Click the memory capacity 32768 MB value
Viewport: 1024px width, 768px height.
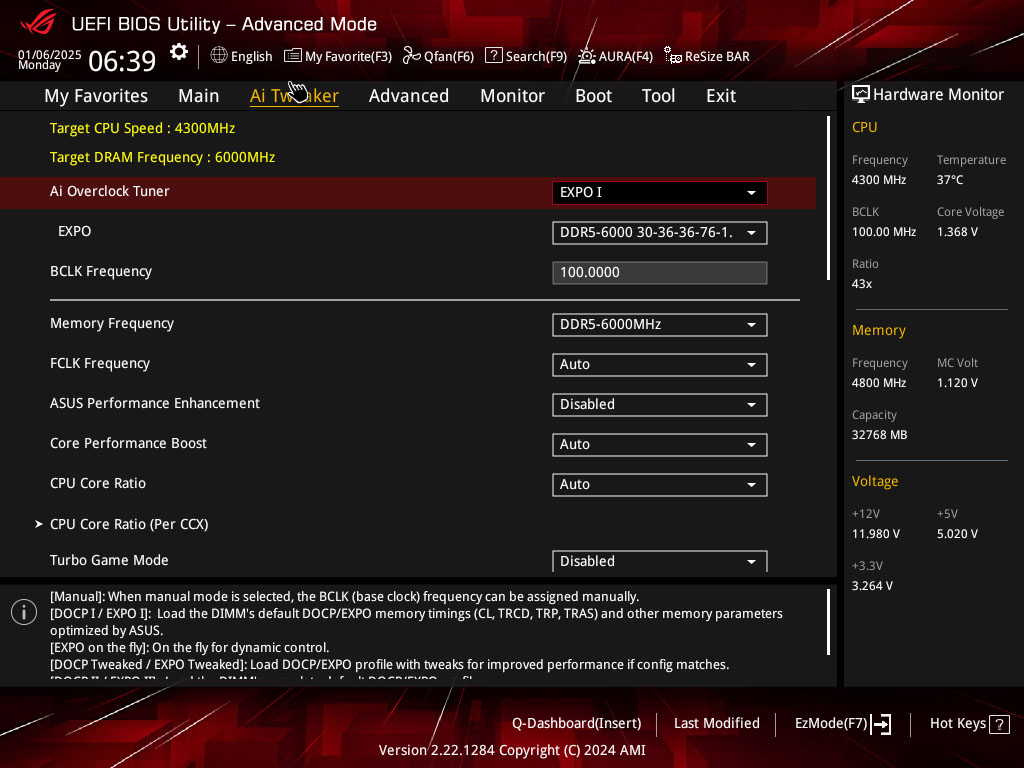click(x=879, y=435)
